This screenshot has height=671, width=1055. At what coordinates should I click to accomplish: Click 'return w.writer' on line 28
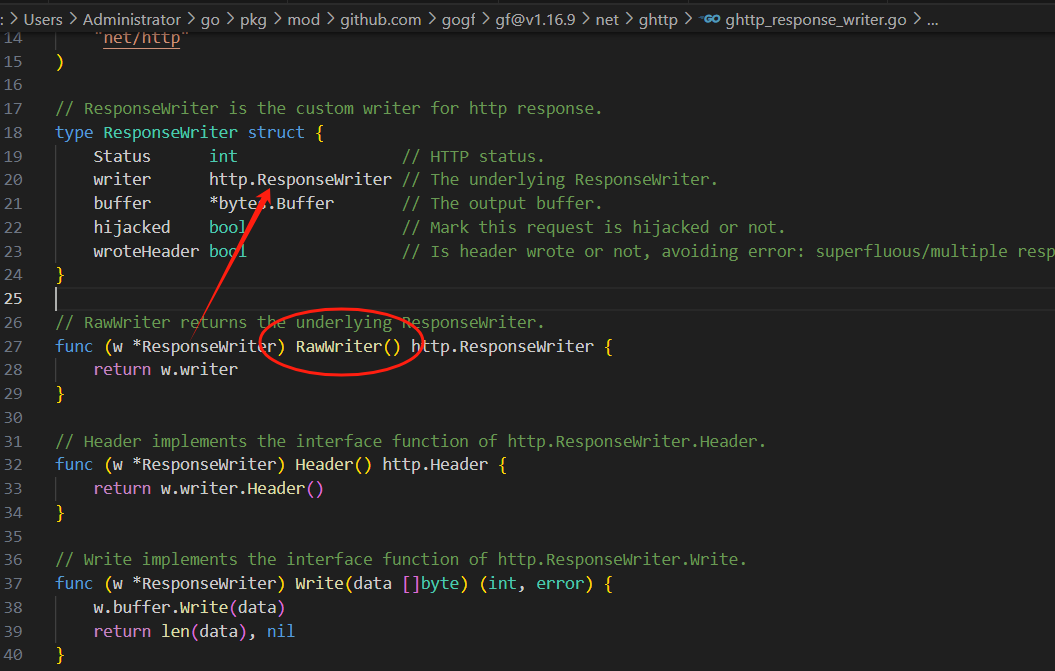coord(166,369)
